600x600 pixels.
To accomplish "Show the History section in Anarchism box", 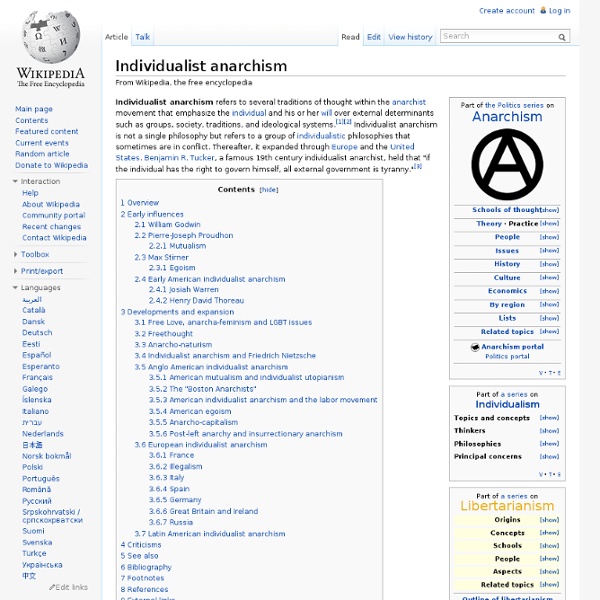I will tap(549, 264).
